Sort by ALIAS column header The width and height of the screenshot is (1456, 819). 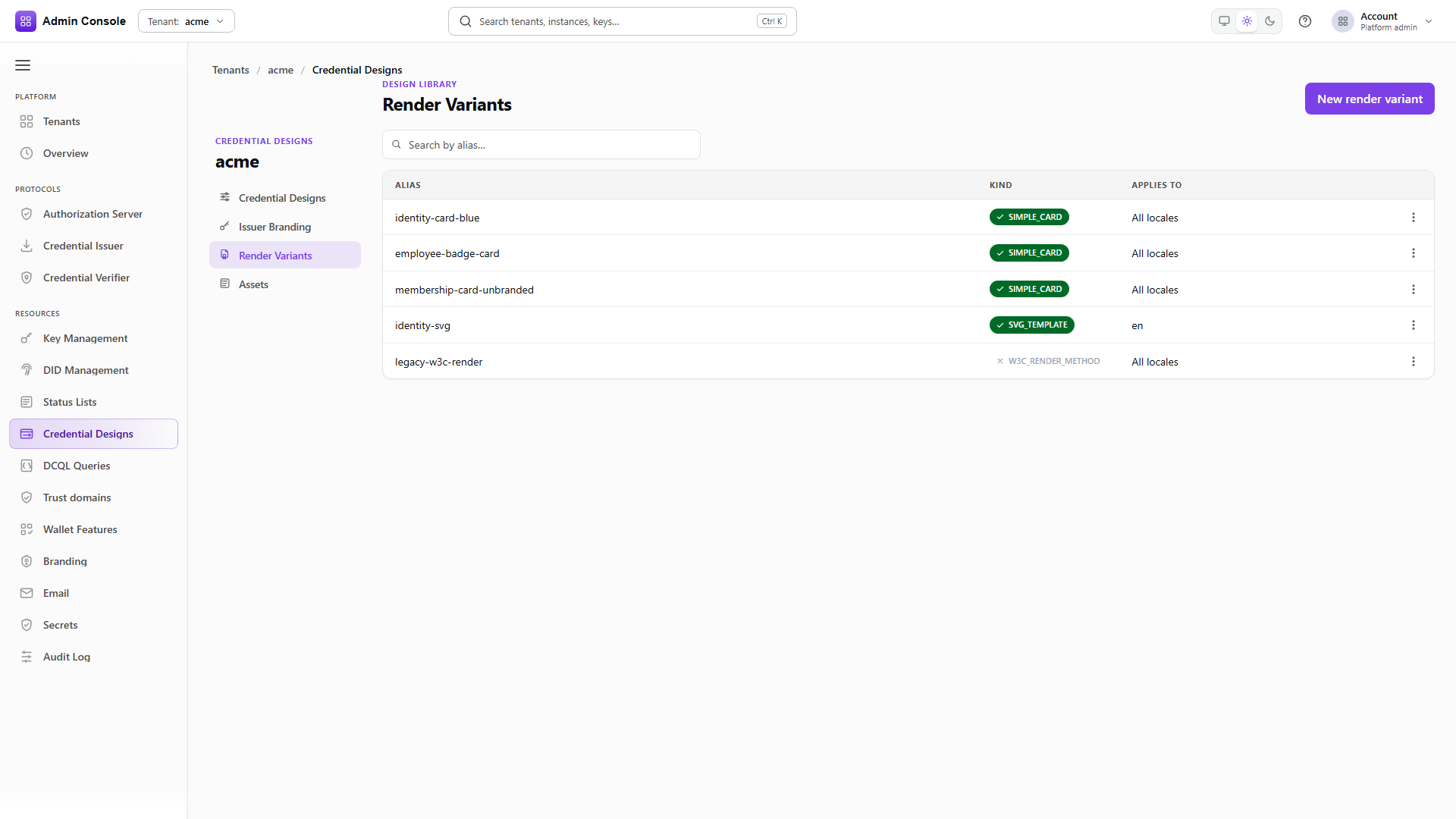(x=408, y=185)
